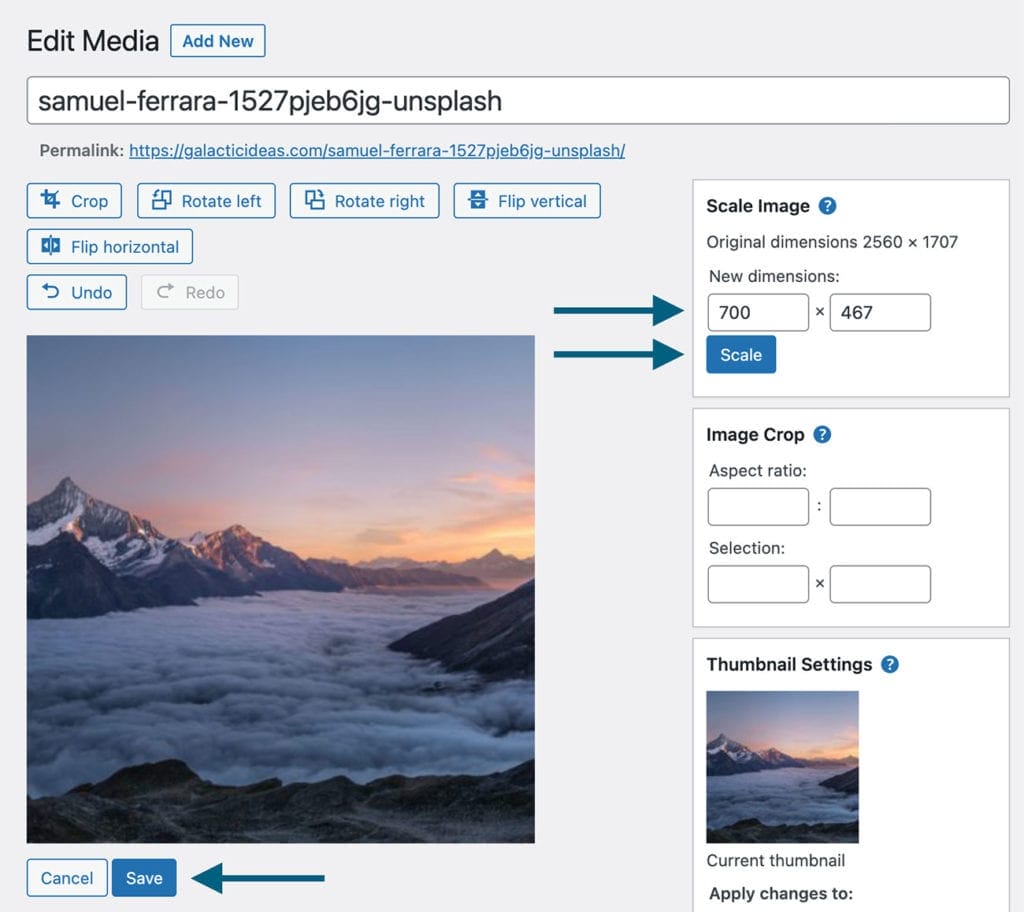Viewport: 1024px width, 912px height.
Task: Flip the image vertically
Action: [x=526, y=200]
